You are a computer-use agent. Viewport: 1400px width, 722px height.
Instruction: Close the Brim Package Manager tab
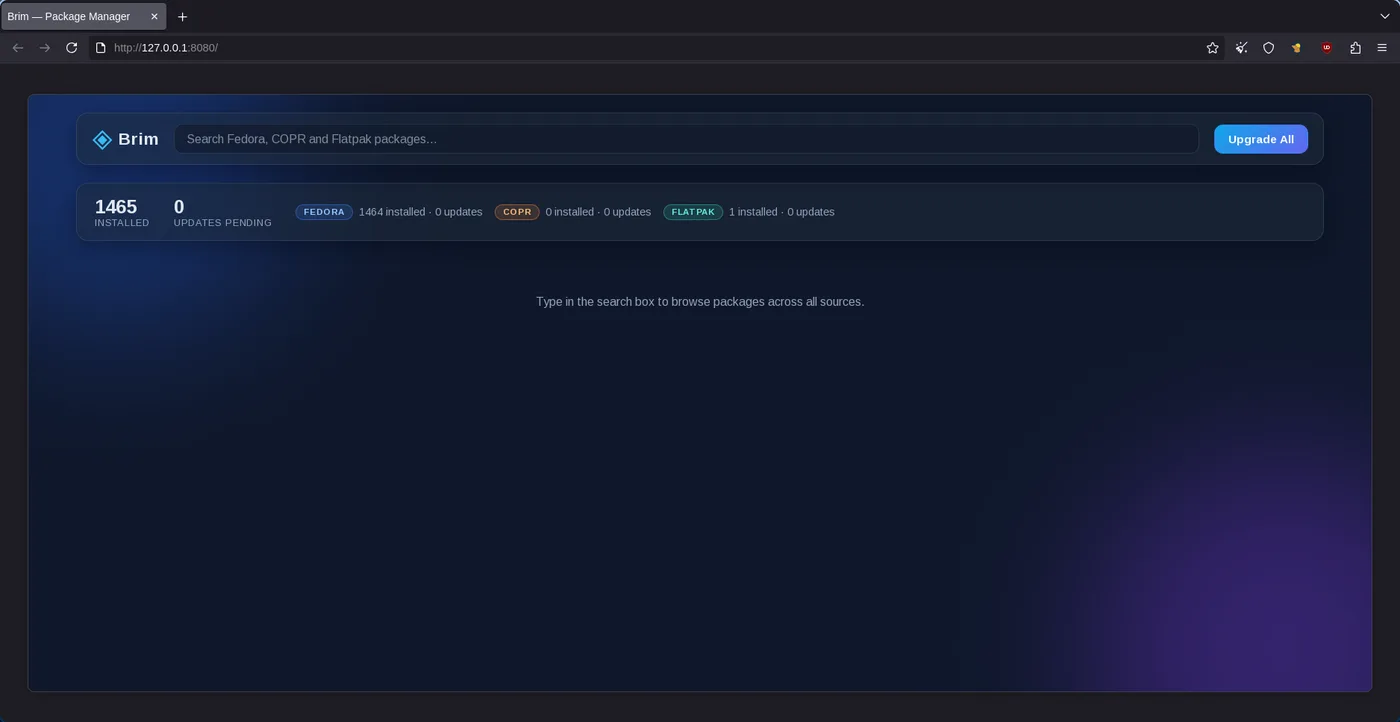pyautogui.click(x=154, y=17)
